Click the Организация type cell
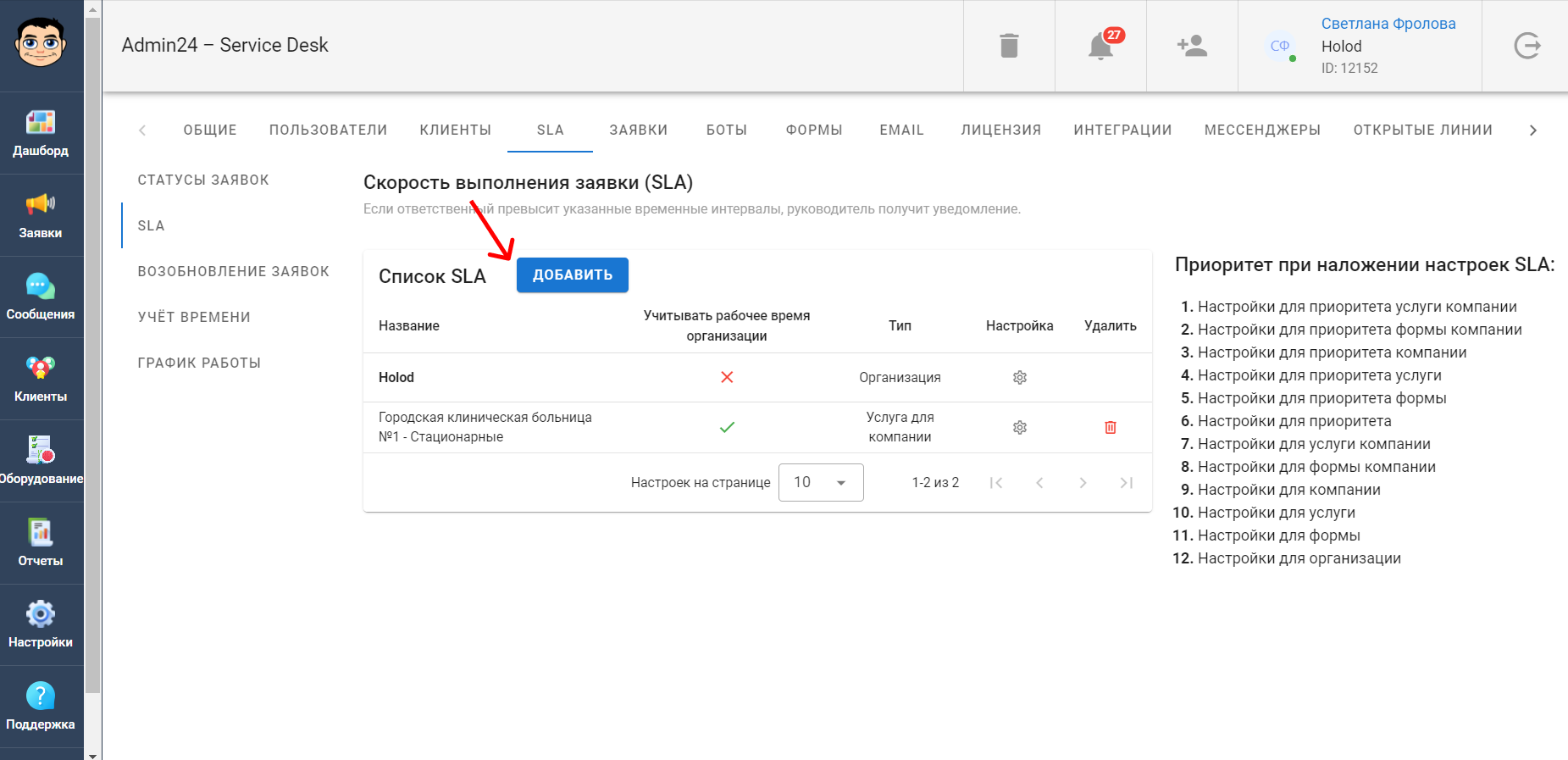Image resolution: width=1568 pixels, height=760 pixels. (x=900, y=378)
